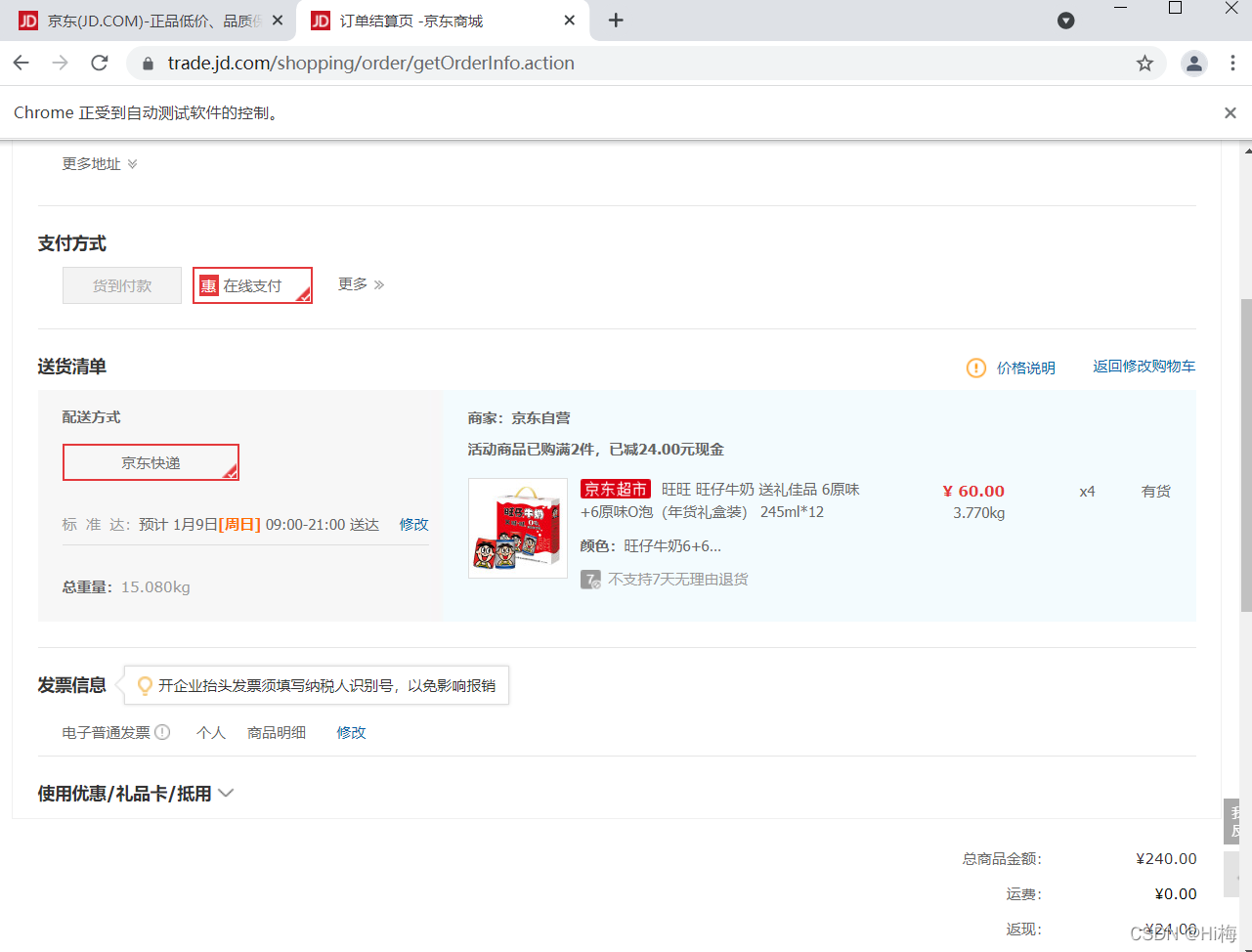The height and width of the screenshot is (952, 1252).
Task: Click 修改 for invoice information
Action: [x=351, y=732]
